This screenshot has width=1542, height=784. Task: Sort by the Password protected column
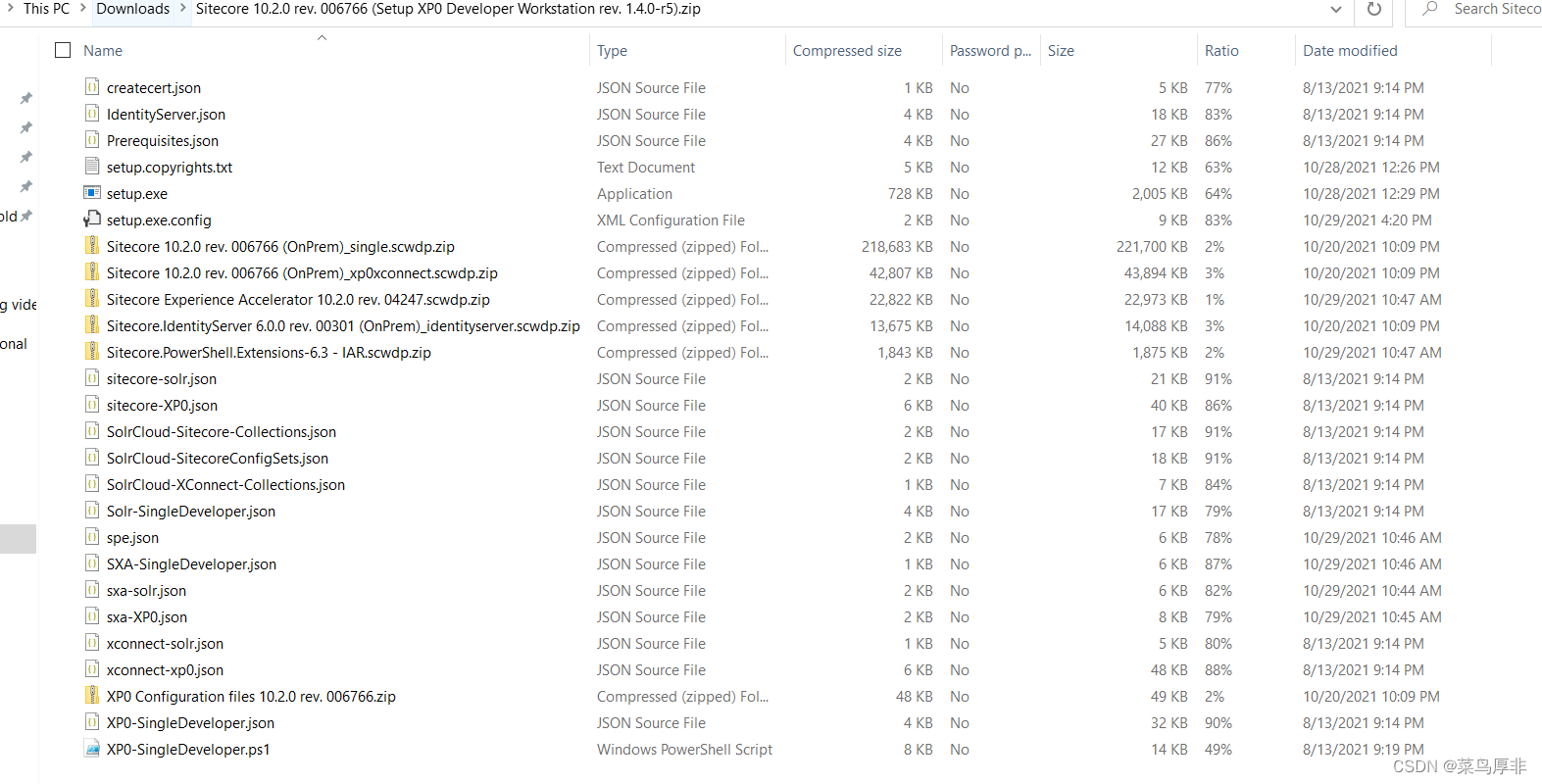pyautogui.click(x=990, y=50)
